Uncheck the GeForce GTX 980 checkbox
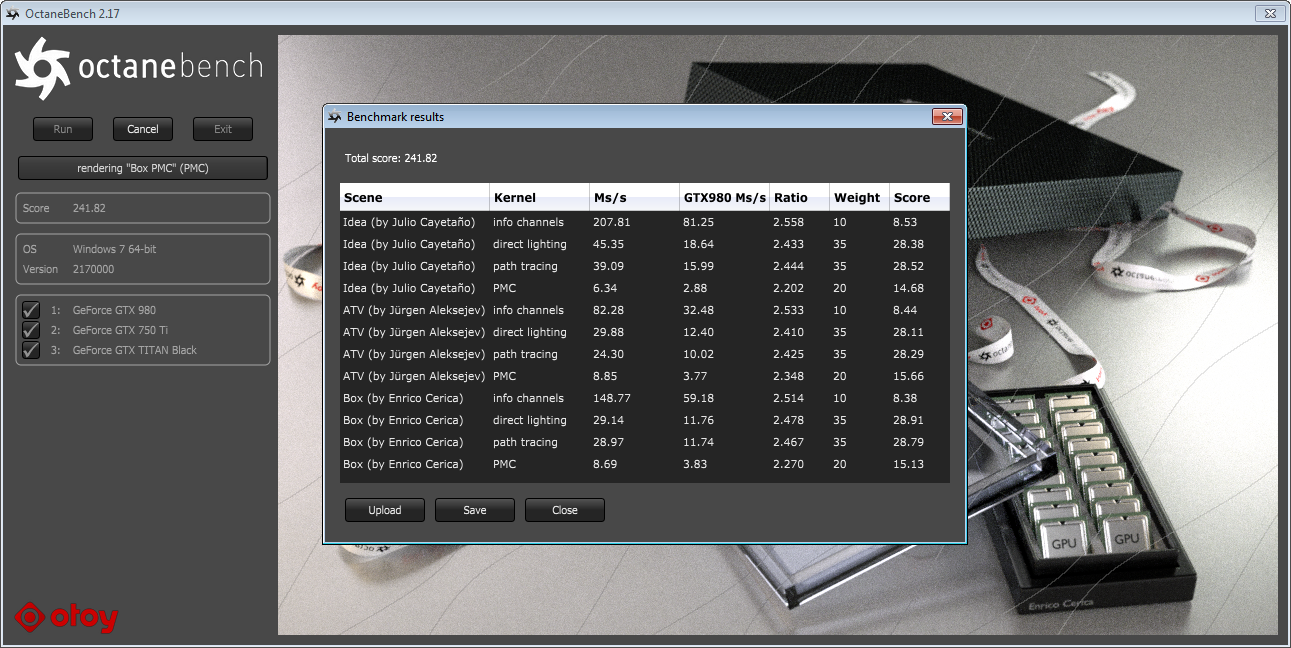 [31, 310]
